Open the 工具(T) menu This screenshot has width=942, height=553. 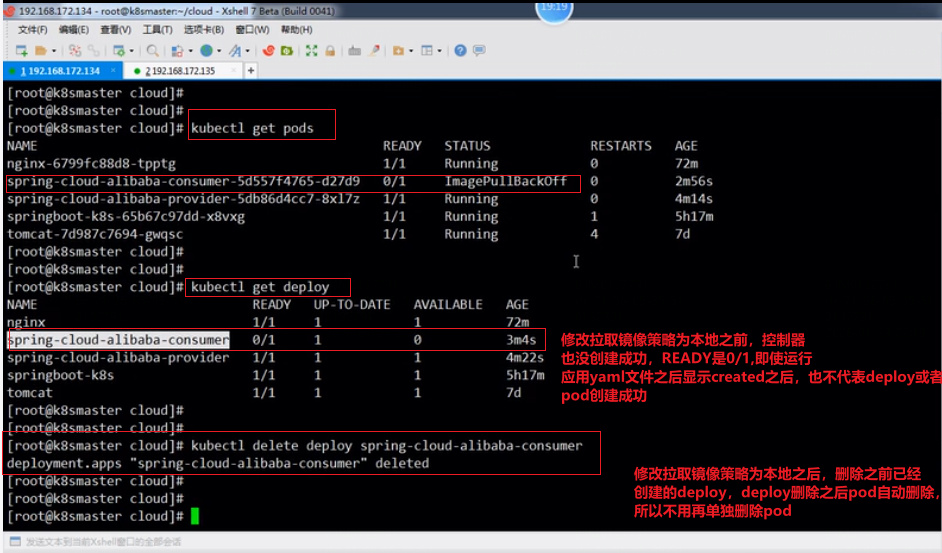[x=157, y=29]
